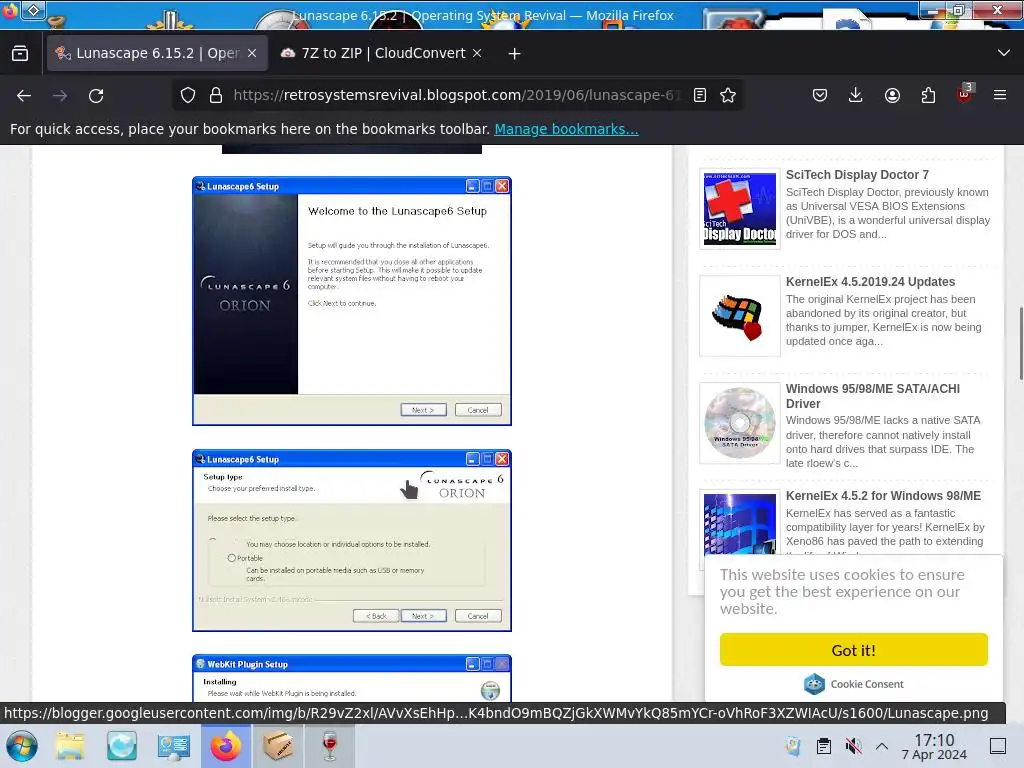Viewport: 1024px width, 768px height.
Task: Click the show desktop button
Action: (x=998, y=746)
